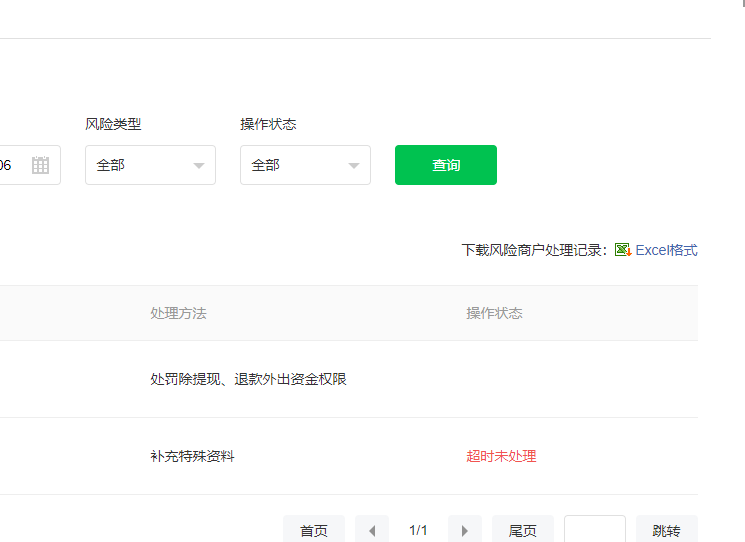Image resolution: width=745 pixels, height=542 pixels.
Task: Go to previous page arrow
Action: pyautogui.click(x=372, y=530)
